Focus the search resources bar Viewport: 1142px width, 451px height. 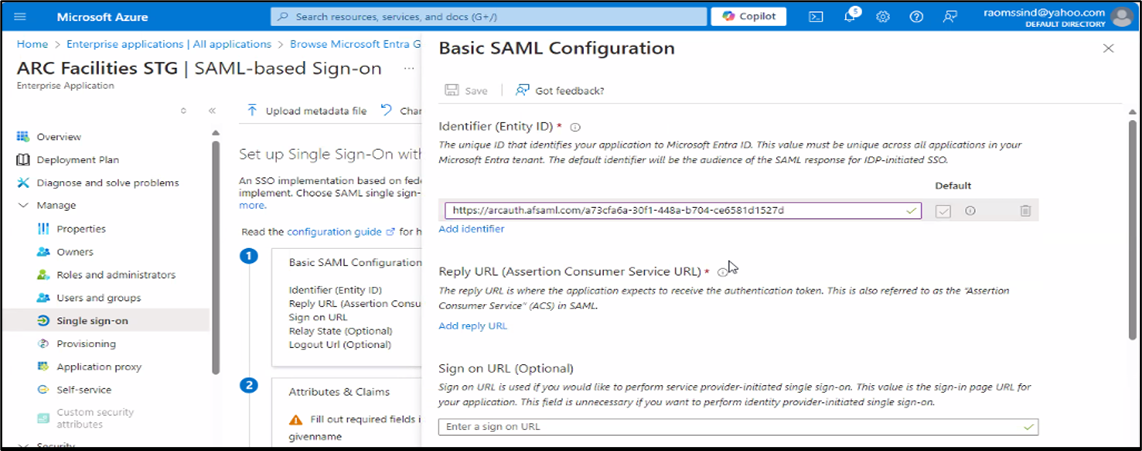[x=489, y=16]
